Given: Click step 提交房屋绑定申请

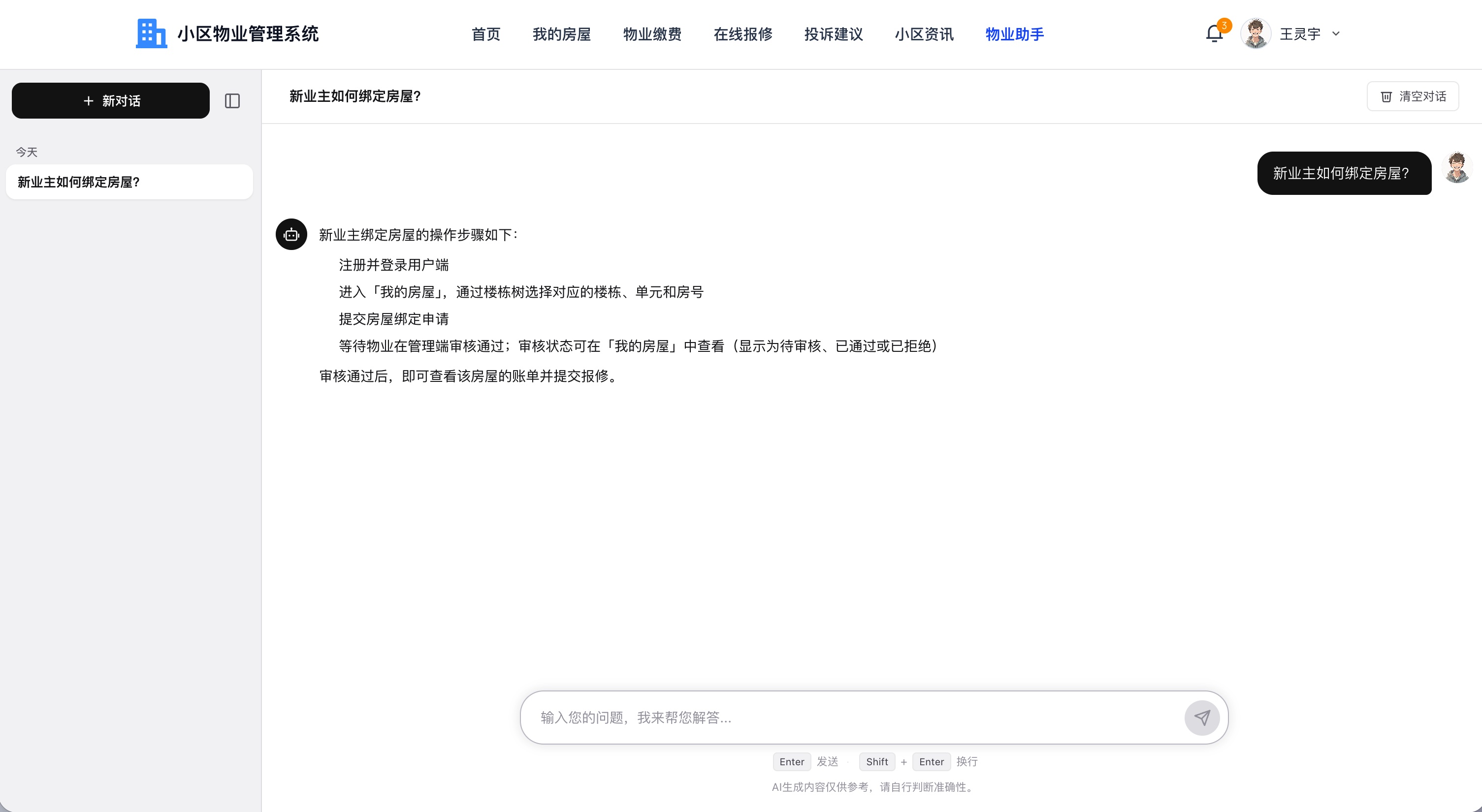Looking at the screenshot, I should tap(393, 318).
